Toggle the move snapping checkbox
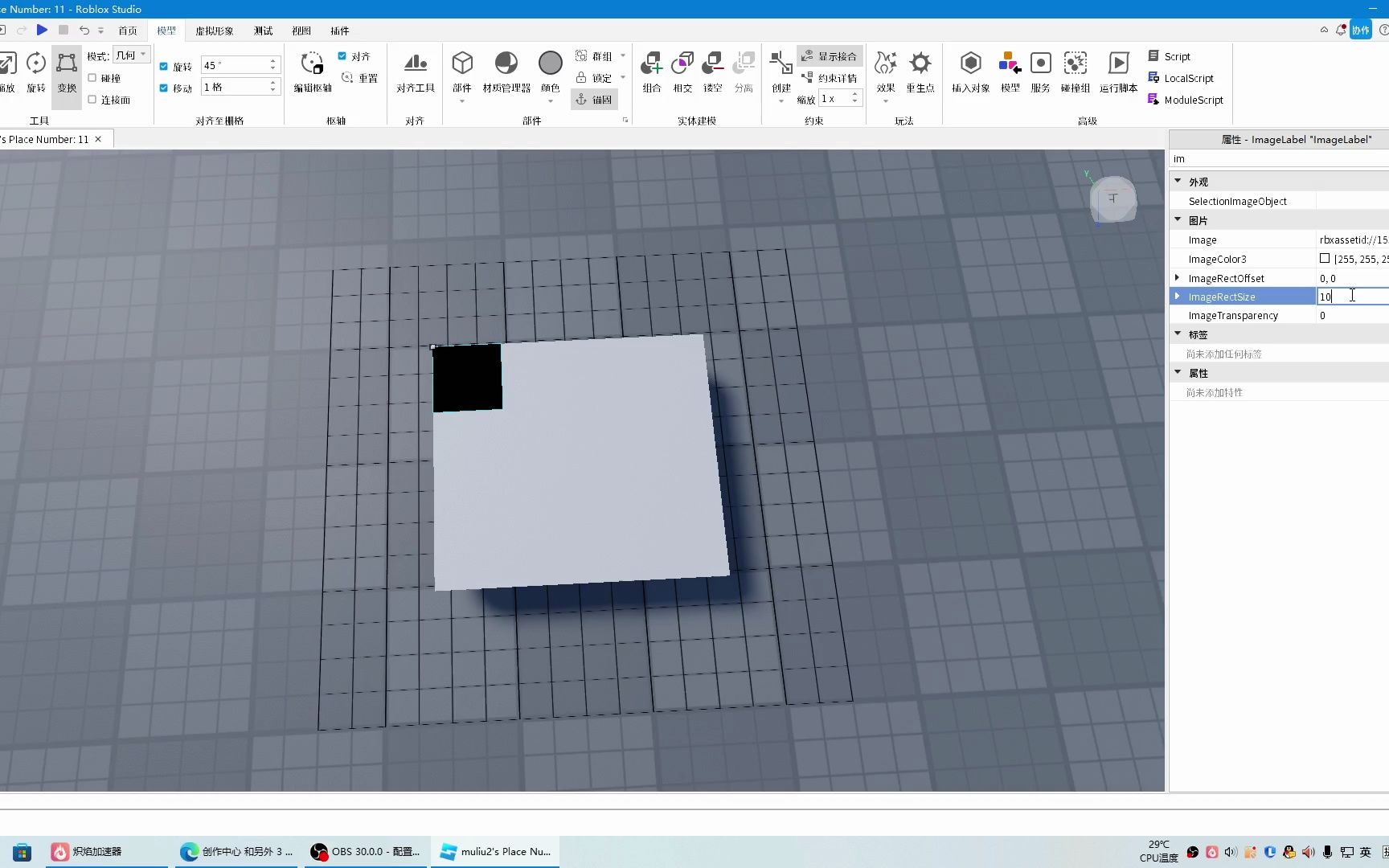 [164, 88]
